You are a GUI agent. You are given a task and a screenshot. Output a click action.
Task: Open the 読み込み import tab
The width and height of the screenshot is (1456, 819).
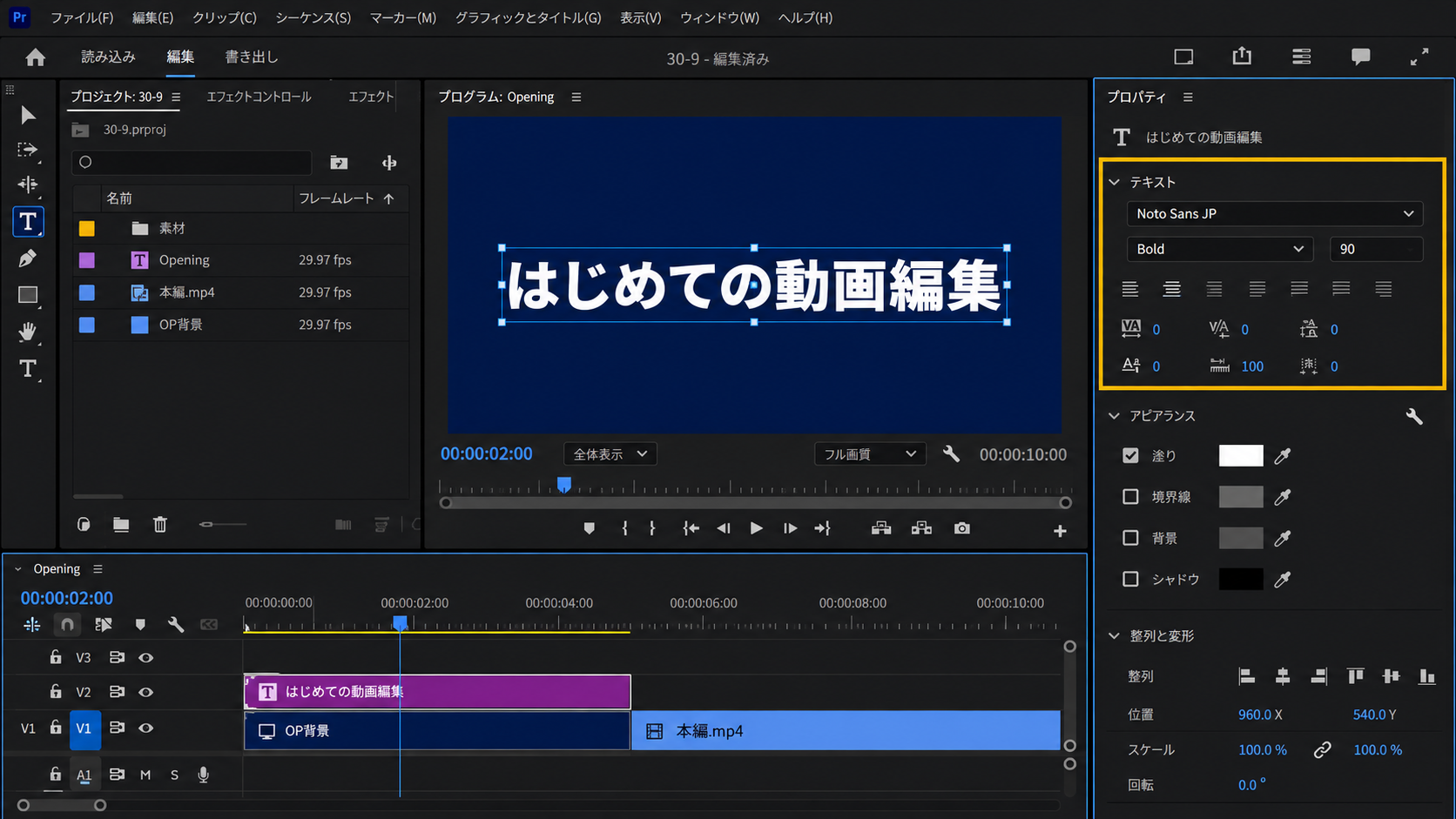(x=109, y=57)
